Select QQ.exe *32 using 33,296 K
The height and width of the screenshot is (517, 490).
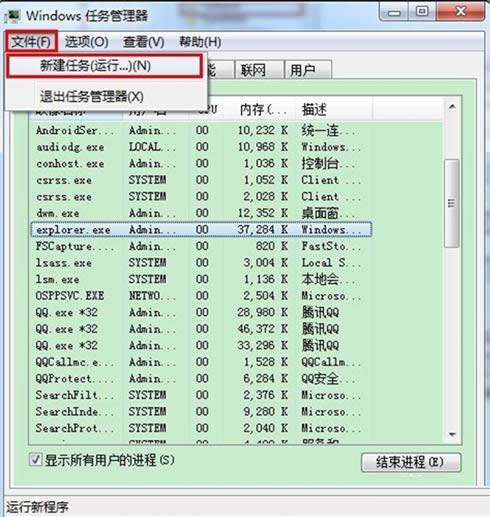coord(201,345)
